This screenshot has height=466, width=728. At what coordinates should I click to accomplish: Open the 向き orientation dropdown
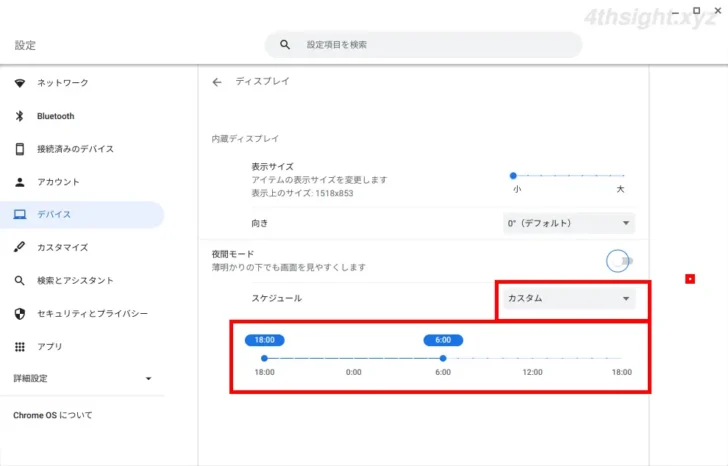click(569, 223)
